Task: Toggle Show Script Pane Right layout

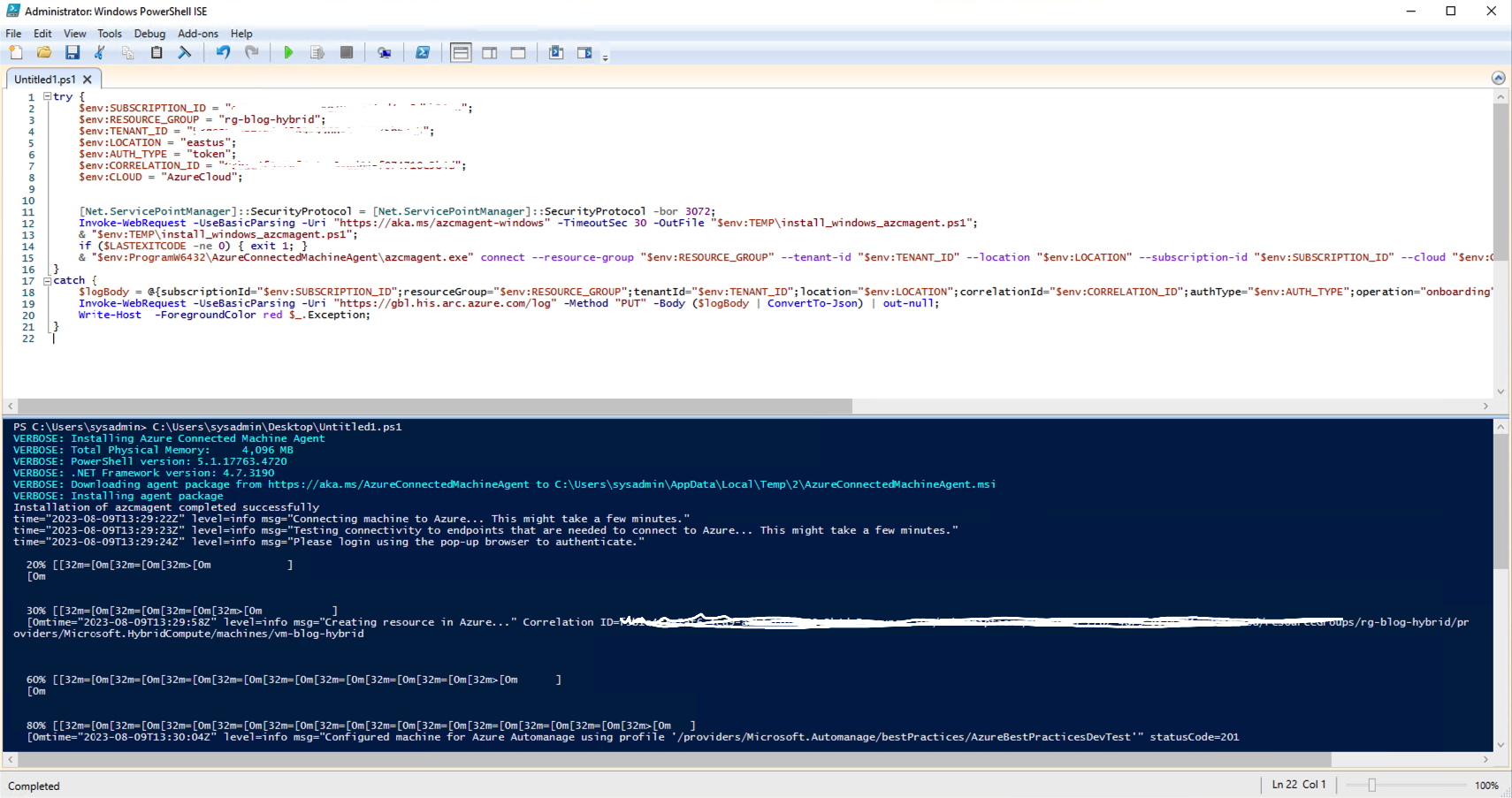Action: (489, 53)
